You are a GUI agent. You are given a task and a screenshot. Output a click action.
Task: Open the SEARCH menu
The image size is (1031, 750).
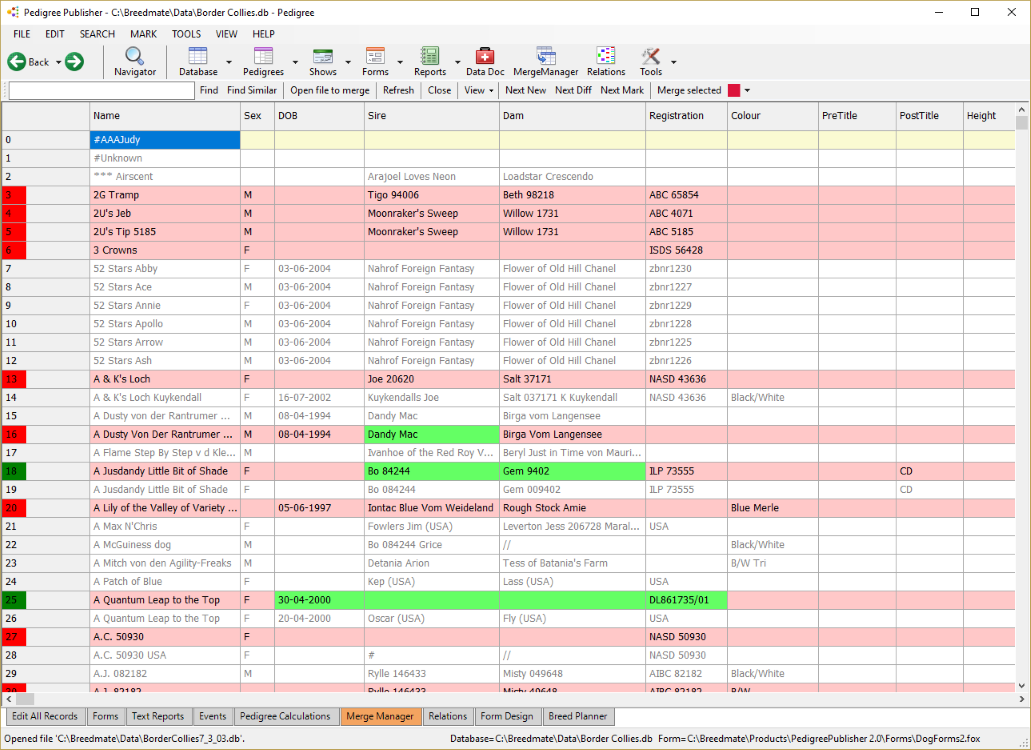coord(97,34)
